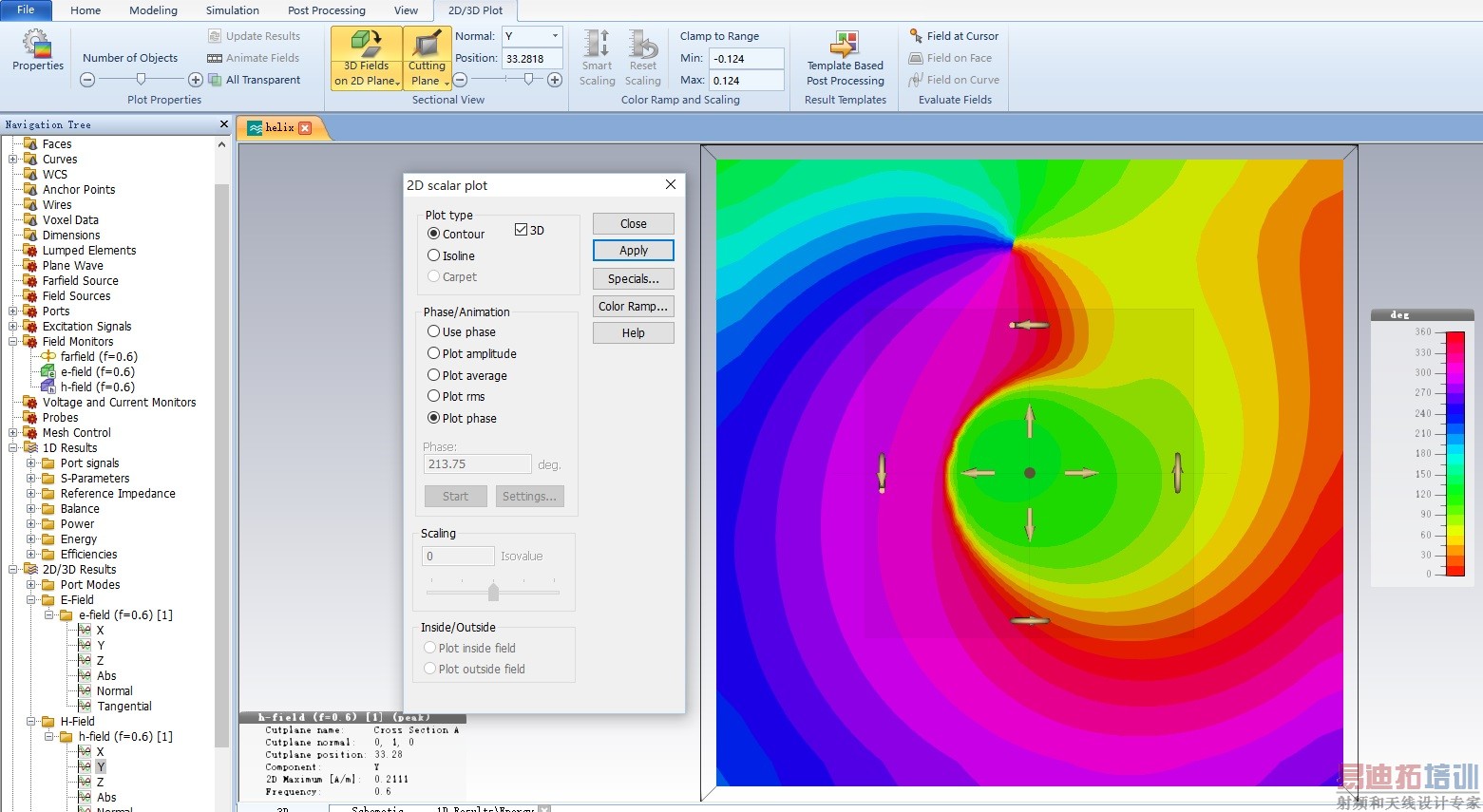Select the Field at Cursor tool
Viewport: 1483px width, 812px height.
(x=954, y=36)
